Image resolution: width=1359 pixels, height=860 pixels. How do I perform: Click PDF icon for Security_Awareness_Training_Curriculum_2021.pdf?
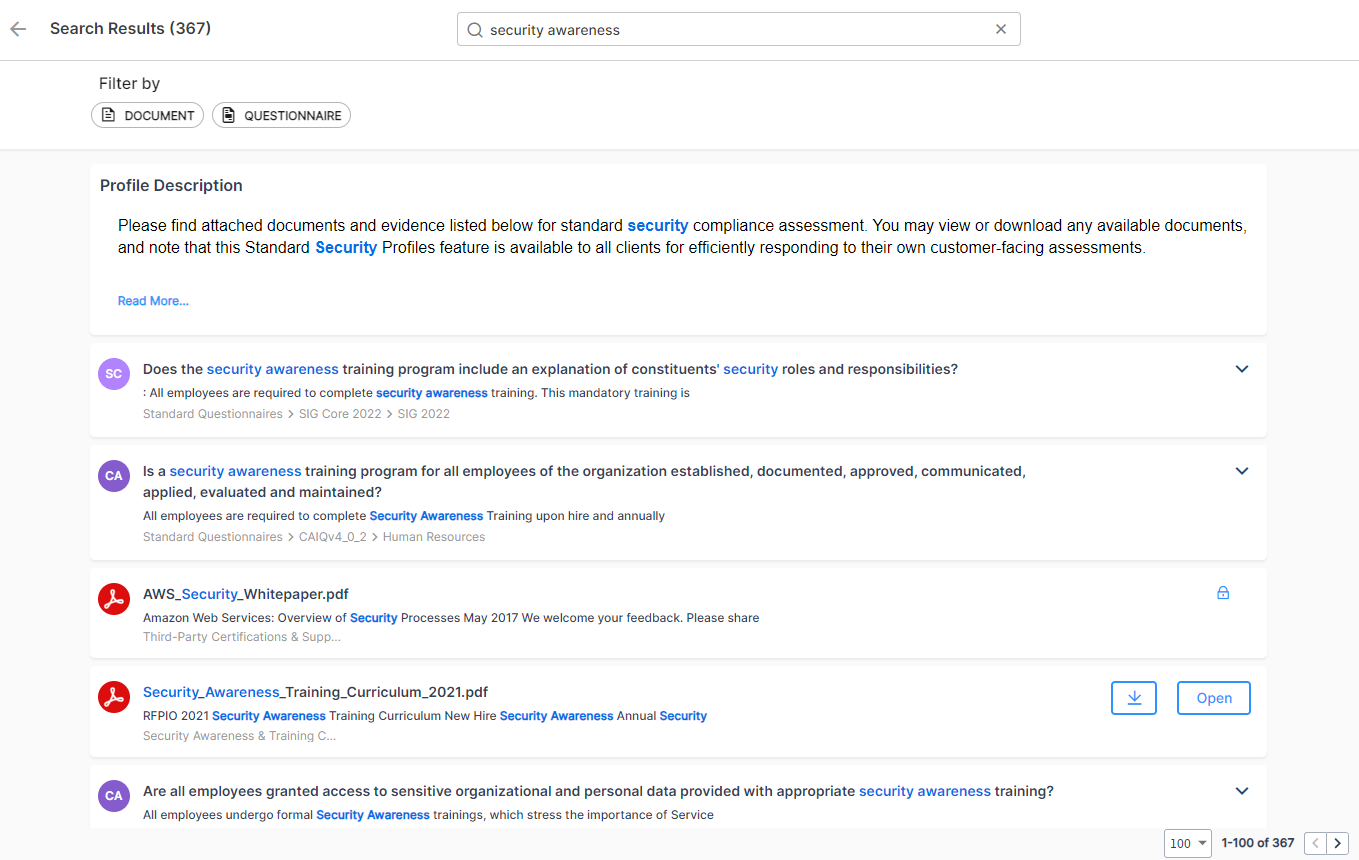[114, 697]
